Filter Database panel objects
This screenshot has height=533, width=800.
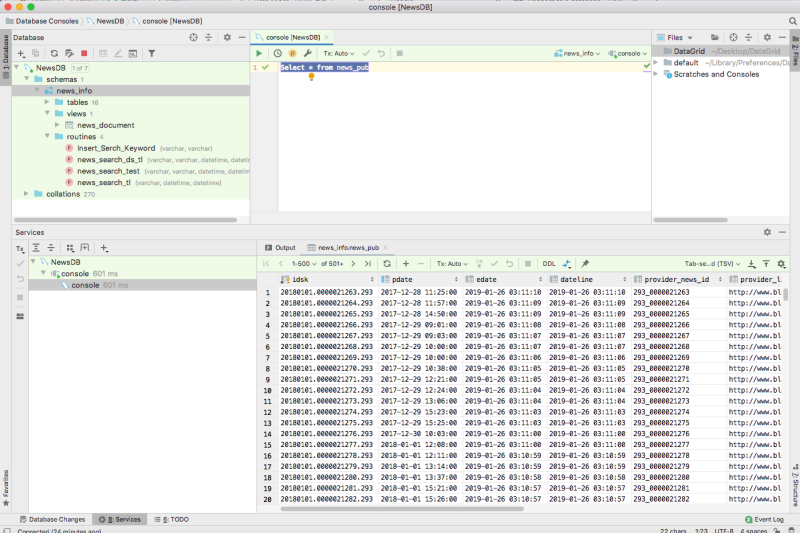(152, 54)
